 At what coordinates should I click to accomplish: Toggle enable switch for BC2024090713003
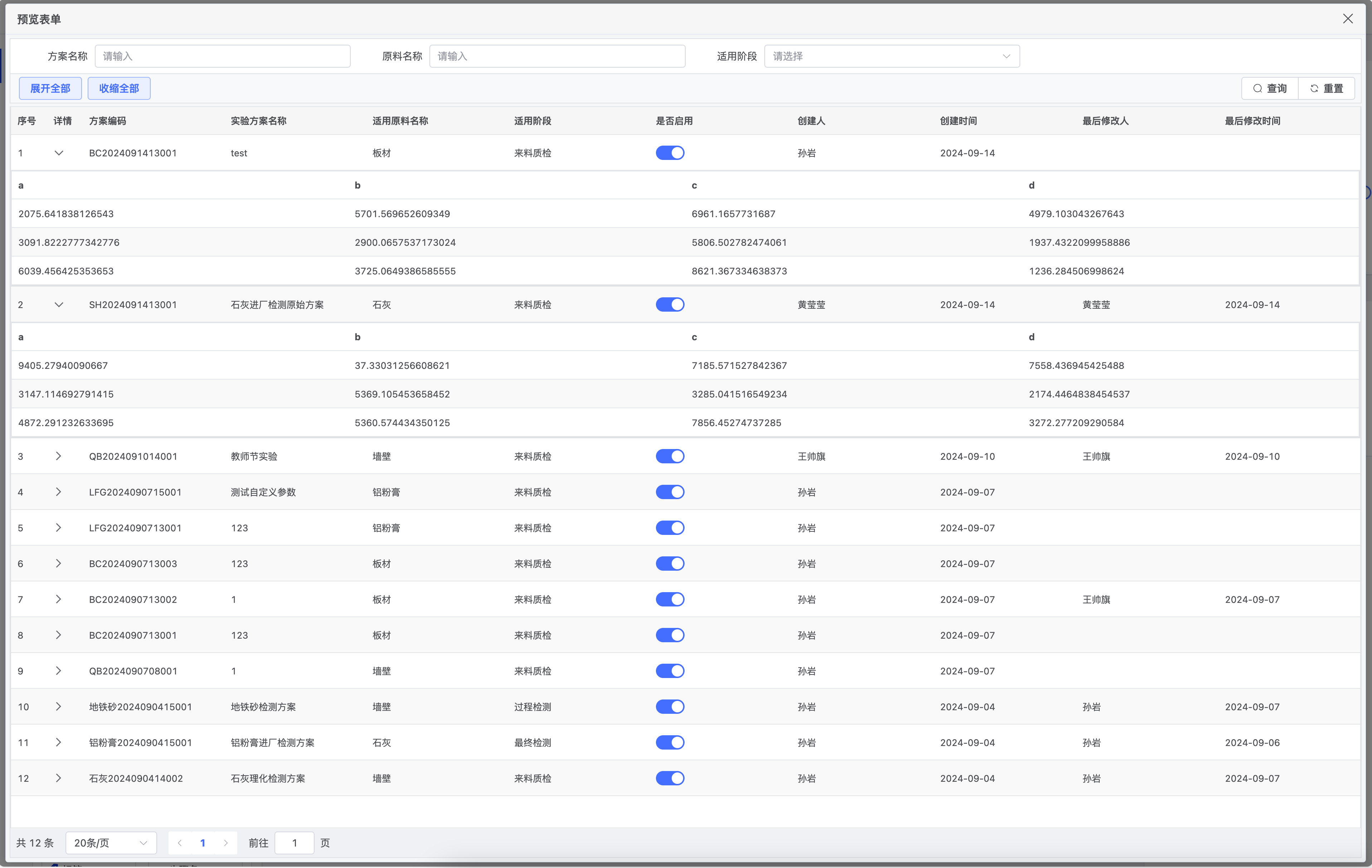670,564
